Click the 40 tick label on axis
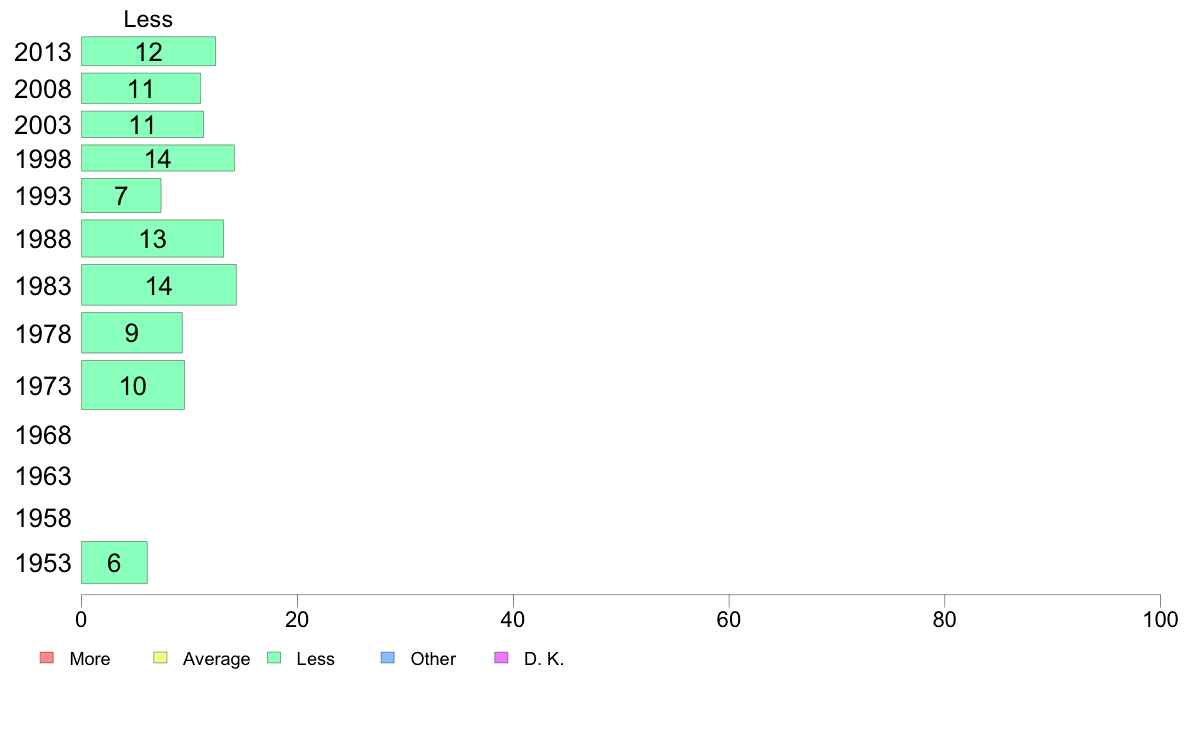1188x736 pixels. pyautogui.click(x=513, y=620)
